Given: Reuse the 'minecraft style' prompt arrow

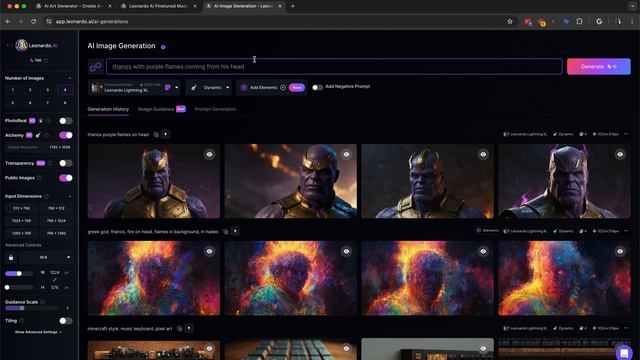Looking at the screenshot, I should coord(189,328).
